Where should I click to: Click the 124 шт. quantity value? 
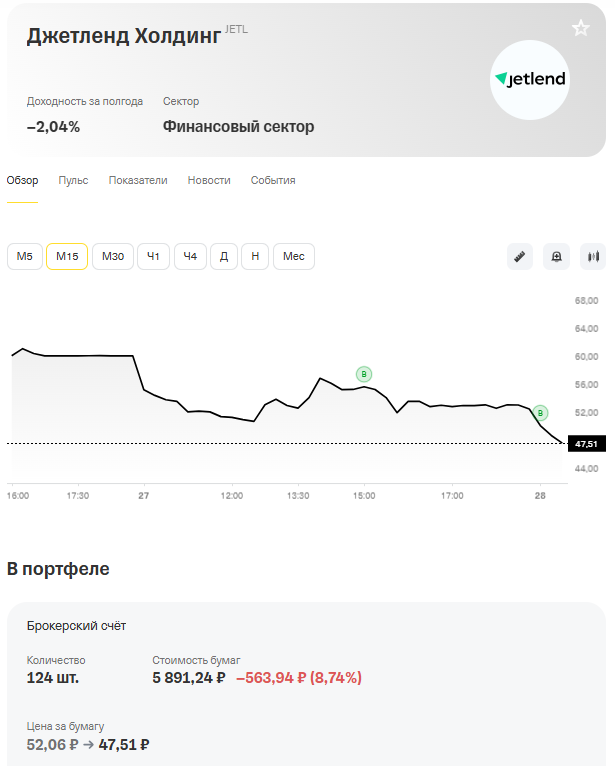click(53, 678)
